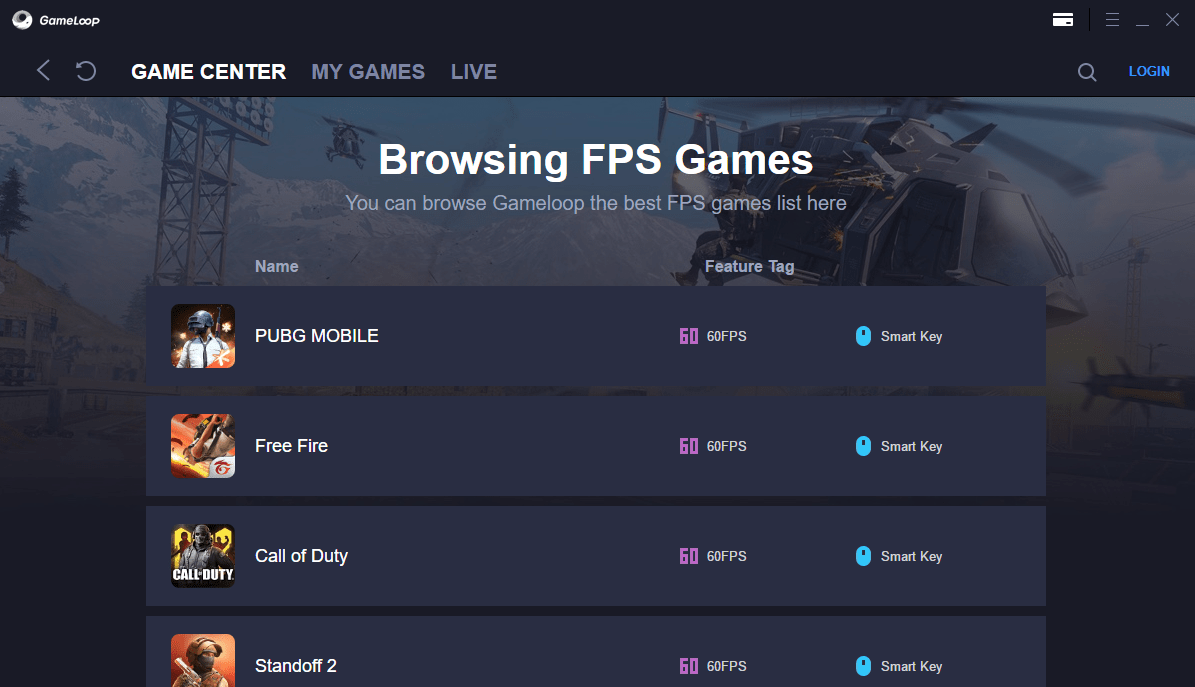Viewport: 1195px width, 687px height.
Task: Click the Smart Key label in Free Fire row
Action: pyautogui.click(x=911, y=447)
